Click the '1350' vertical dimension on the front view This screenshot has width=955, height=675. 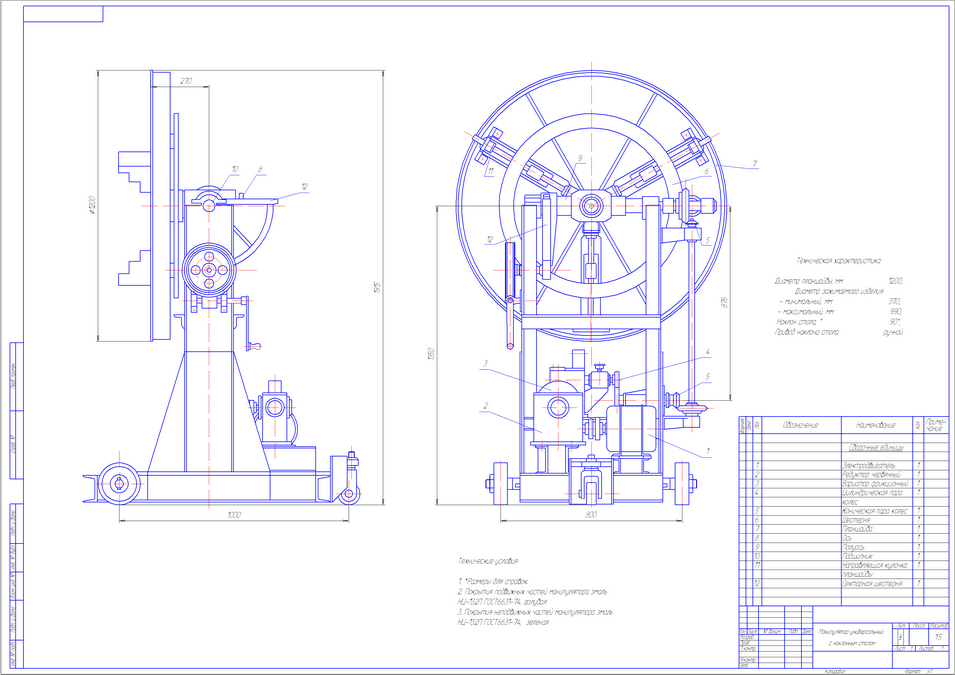[431, 354]
